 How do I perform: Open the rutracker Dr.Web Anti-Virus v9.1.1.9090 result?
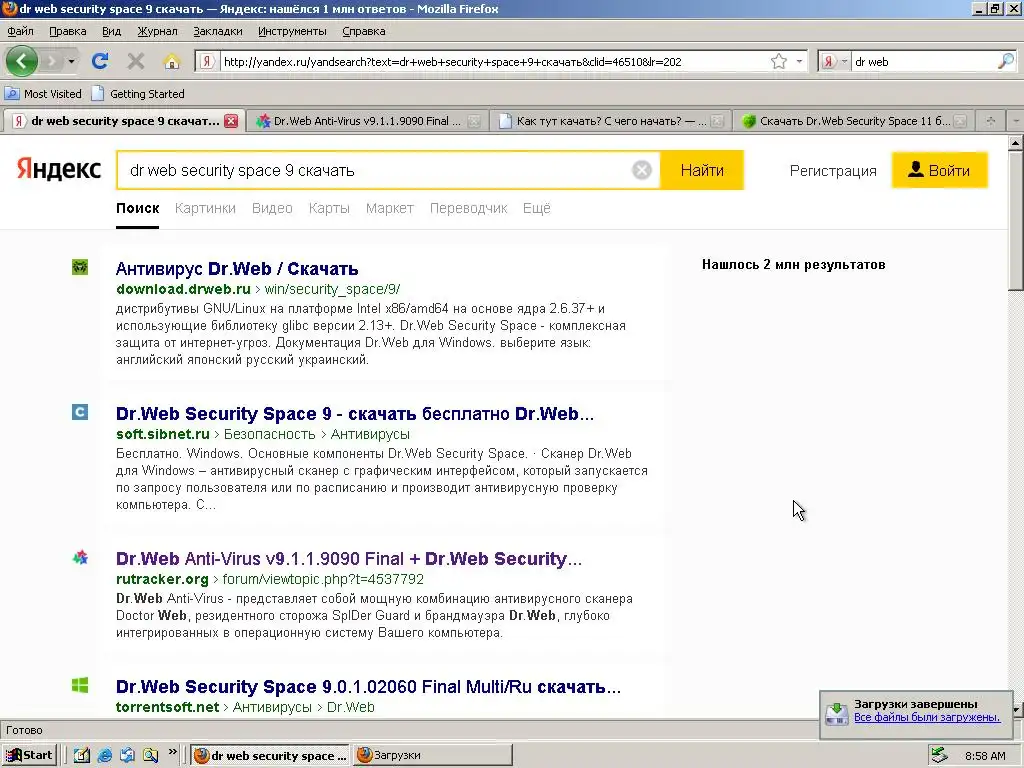coord(349,559)
